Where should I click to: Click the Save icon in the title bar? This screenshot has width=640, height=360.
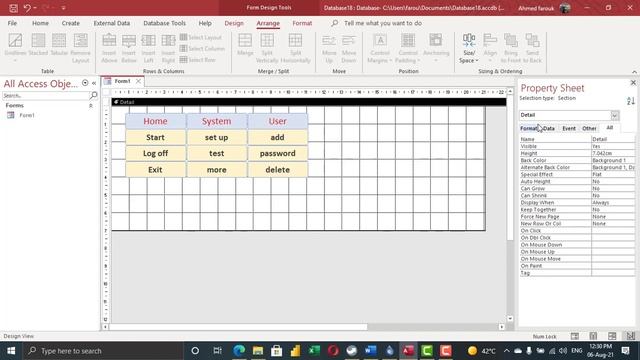pos(13,8)
